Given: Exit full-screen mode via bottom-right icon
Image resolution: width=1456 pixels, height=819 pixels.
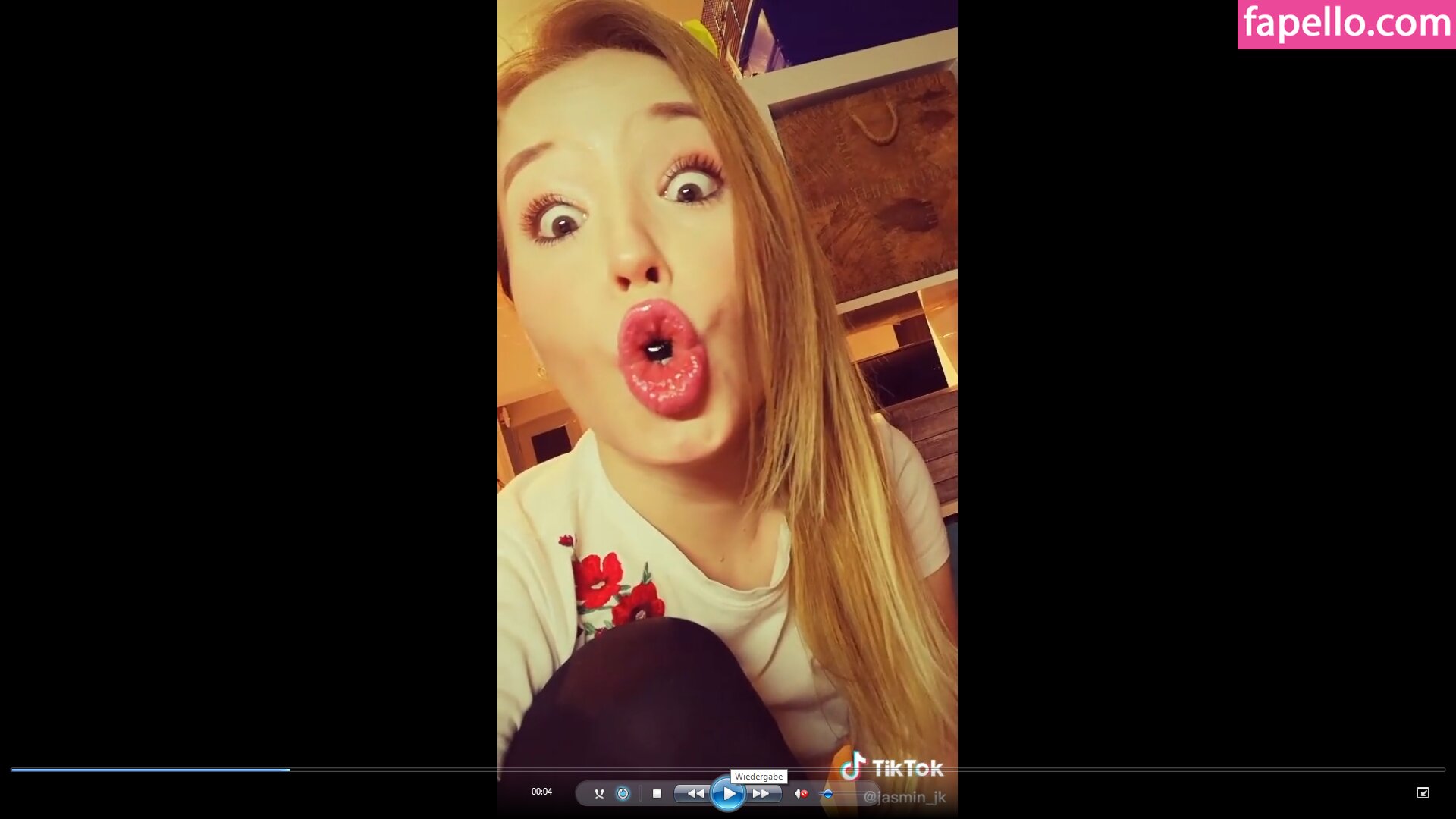Looking at the screenshot, I should [x=1423, y=792].
